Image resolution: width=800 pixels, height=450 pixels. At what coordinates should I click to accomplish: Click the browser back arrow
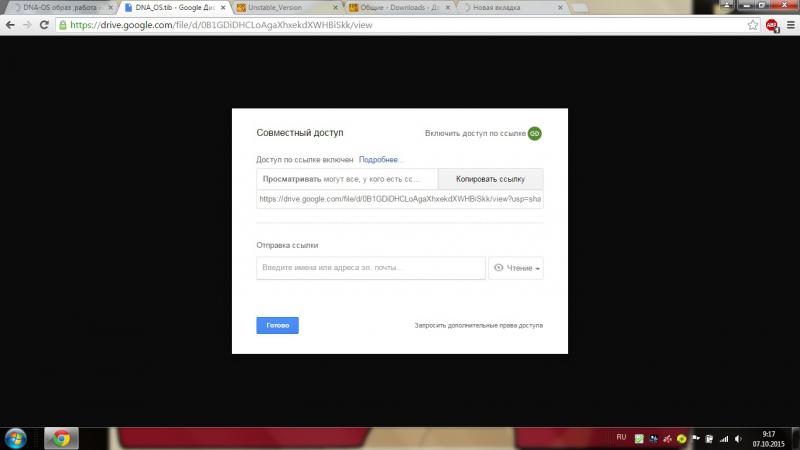tap(10, 25)
